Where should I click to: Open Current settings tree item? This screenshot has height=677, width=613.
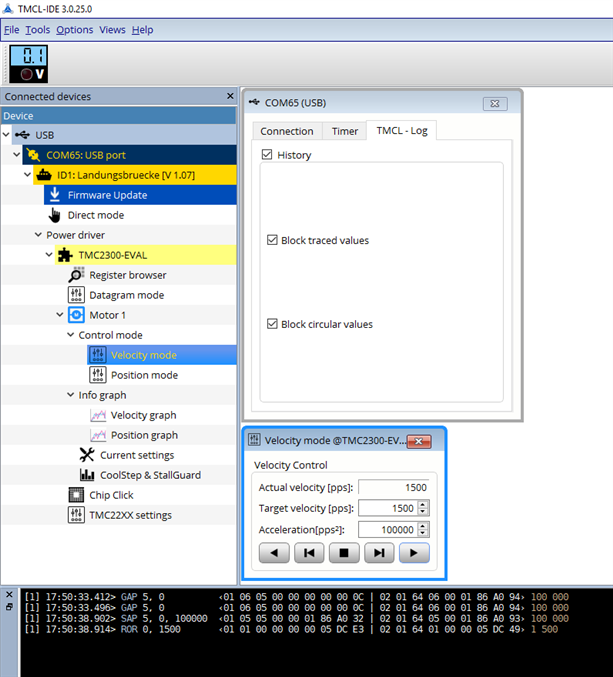pos(137,455)
